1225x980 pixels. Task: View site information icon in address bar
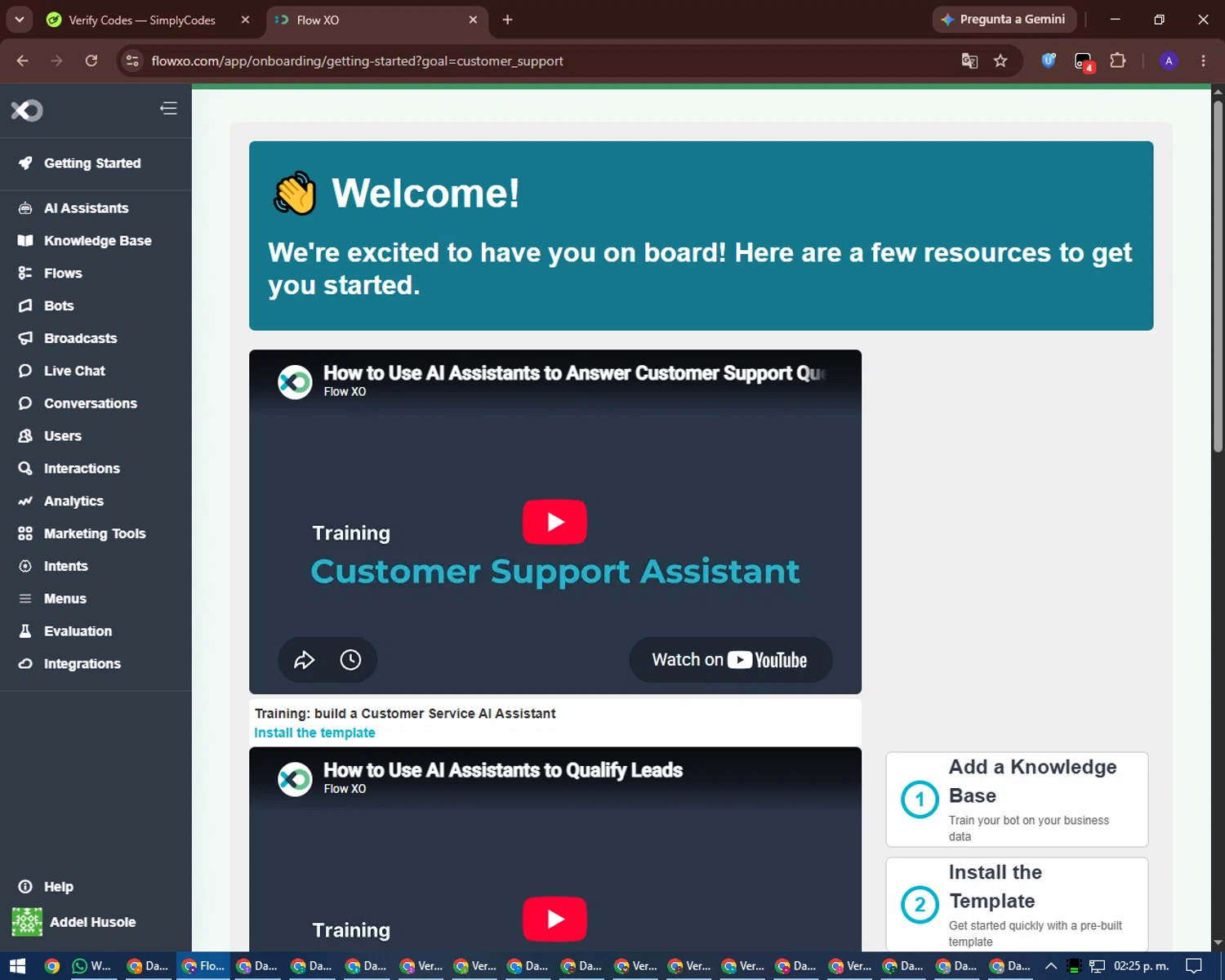pos(132,61)
